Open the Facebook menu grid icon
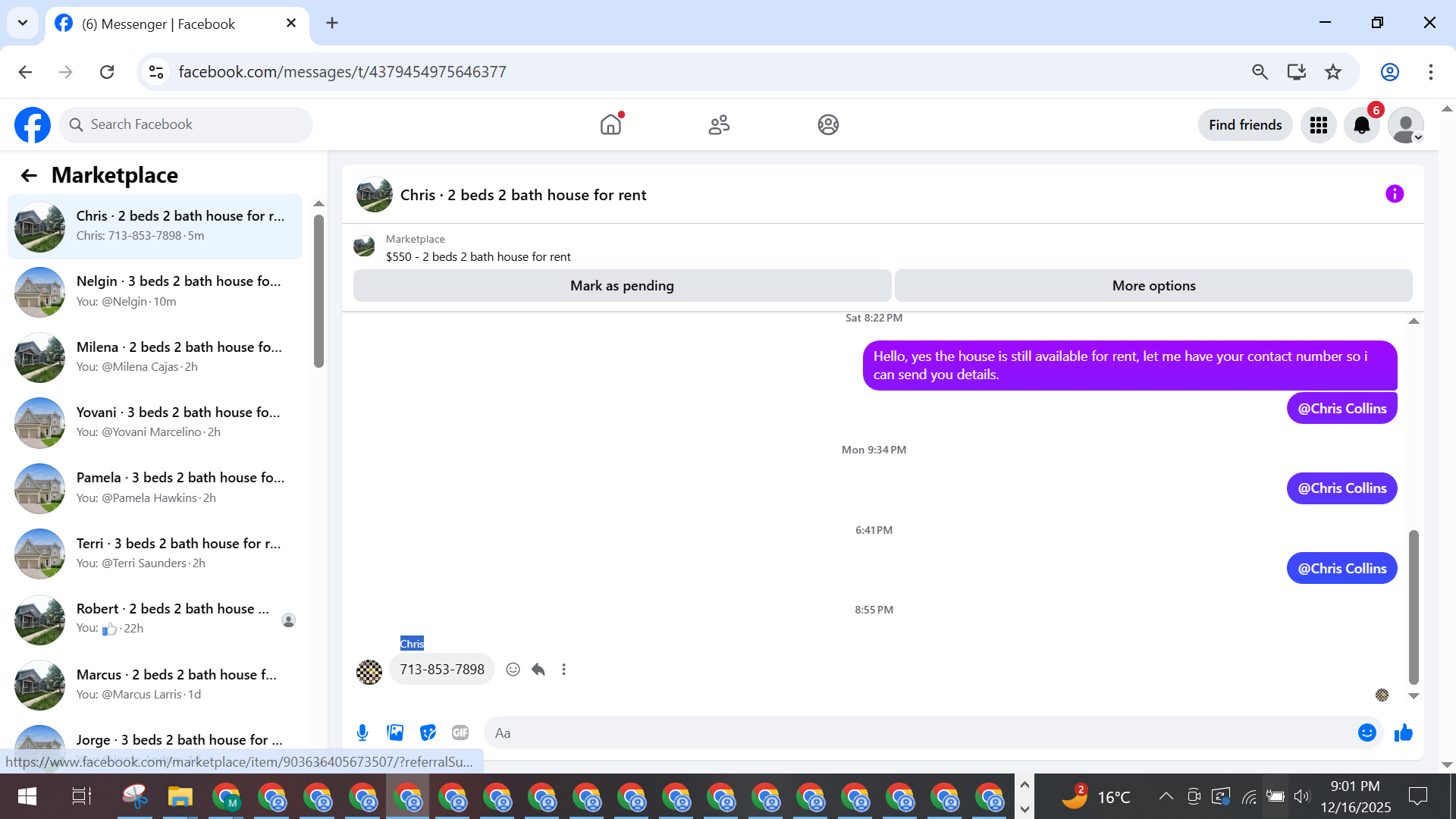This screenshot has height=819, width=1456. pos(1319,125)
